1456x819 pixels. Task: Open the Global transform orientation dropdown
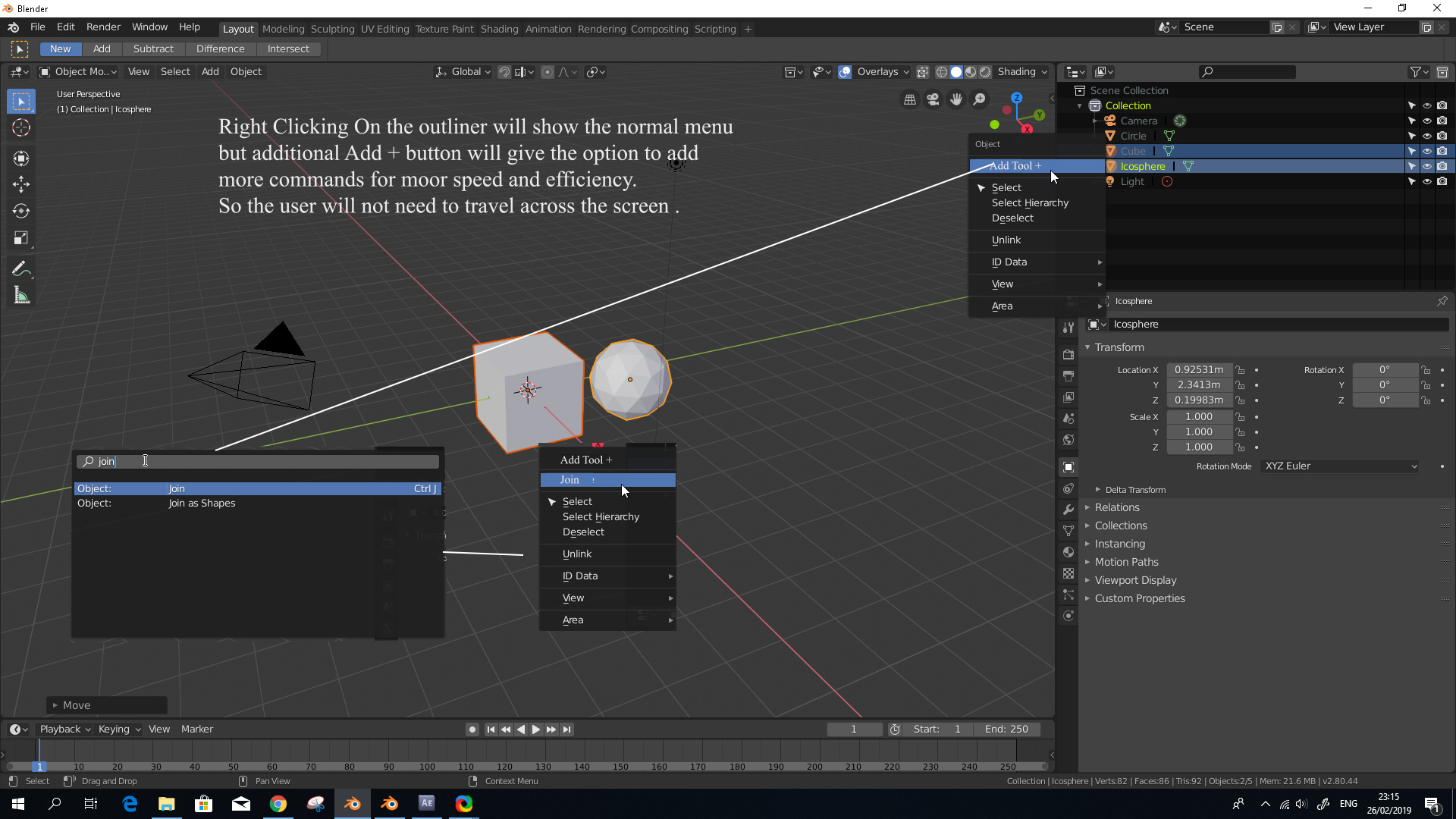pos(463,72)
